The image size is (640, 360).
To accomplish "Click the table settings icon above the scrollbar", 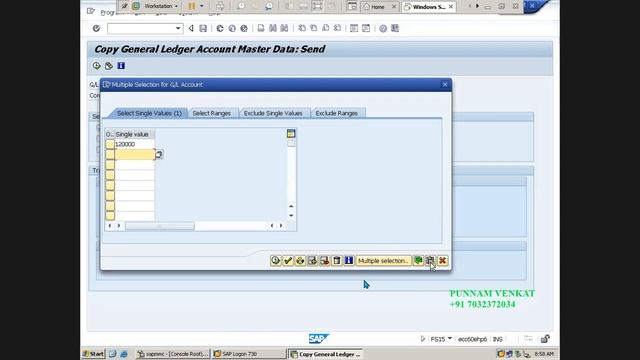I will (x=291, y=133).
